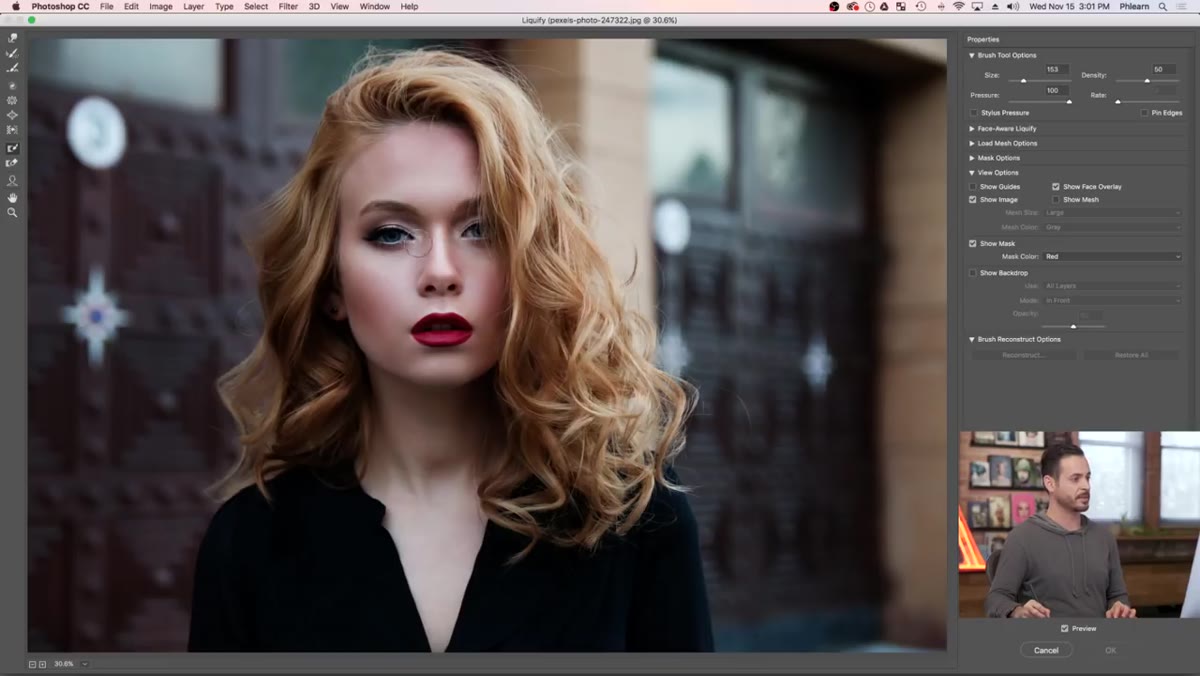
Task: Expand Mask Options section
Action: pos(972,158)
